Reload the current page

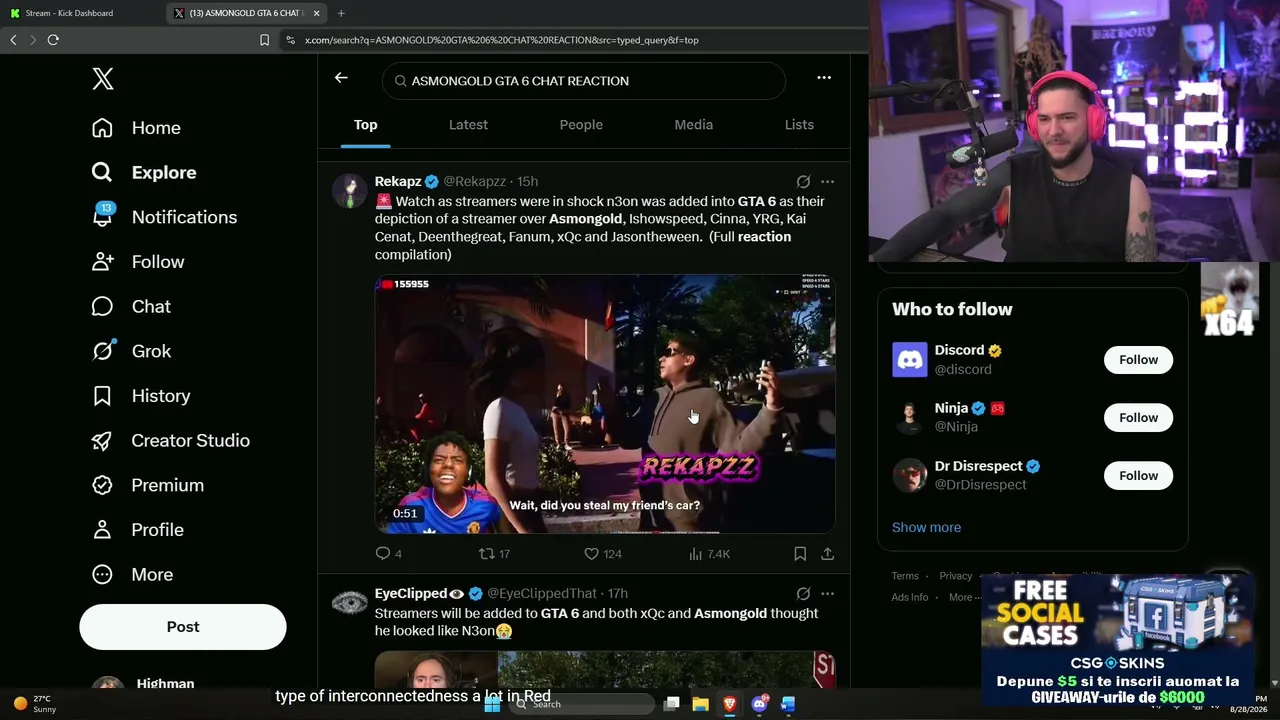(x=53, y=40)
